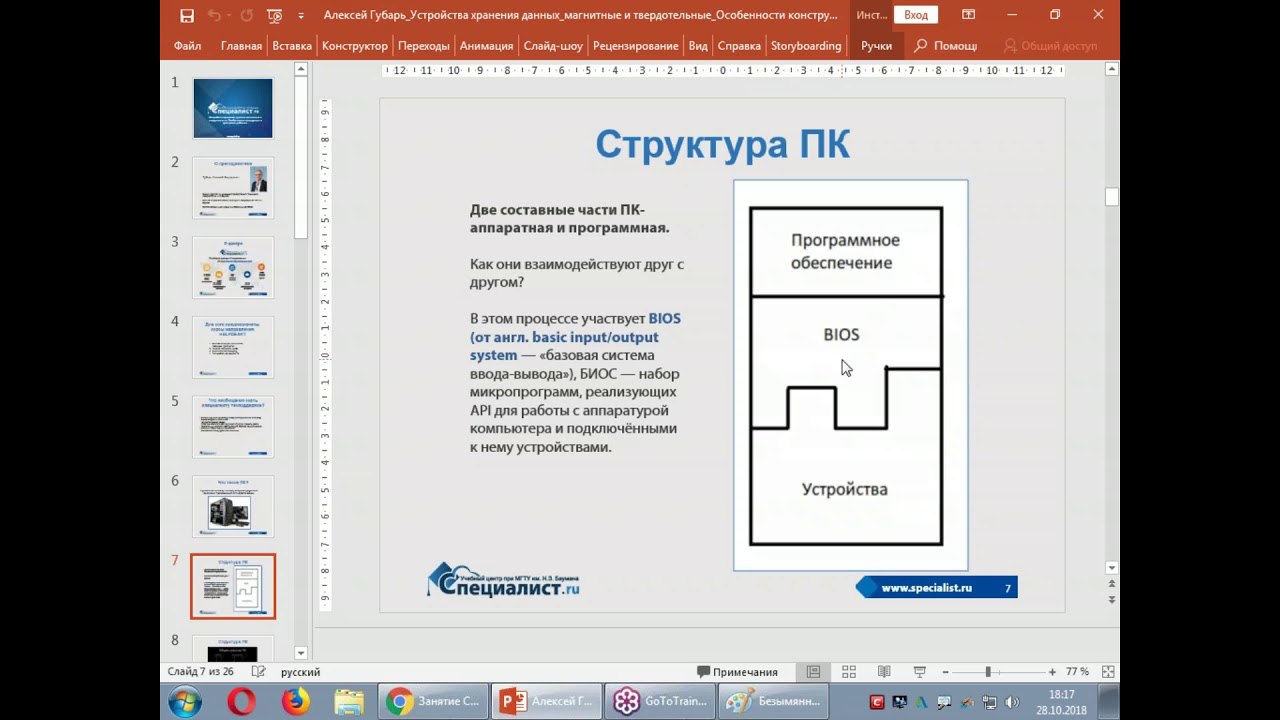Open the Справка ribbon tab

(739, 46)
